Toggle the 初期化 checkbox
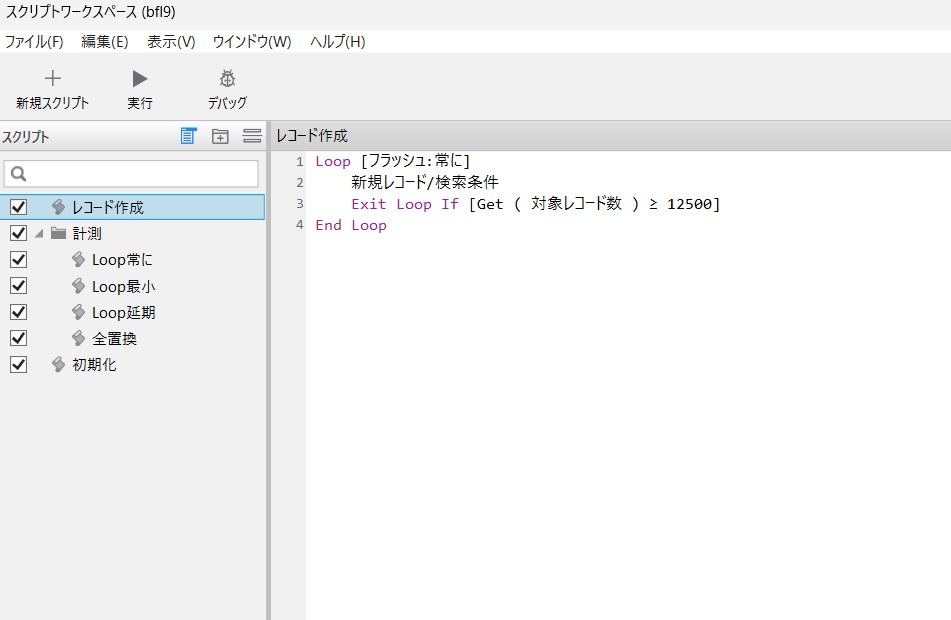This screenshot has width=951, height=620. point(19,365)
